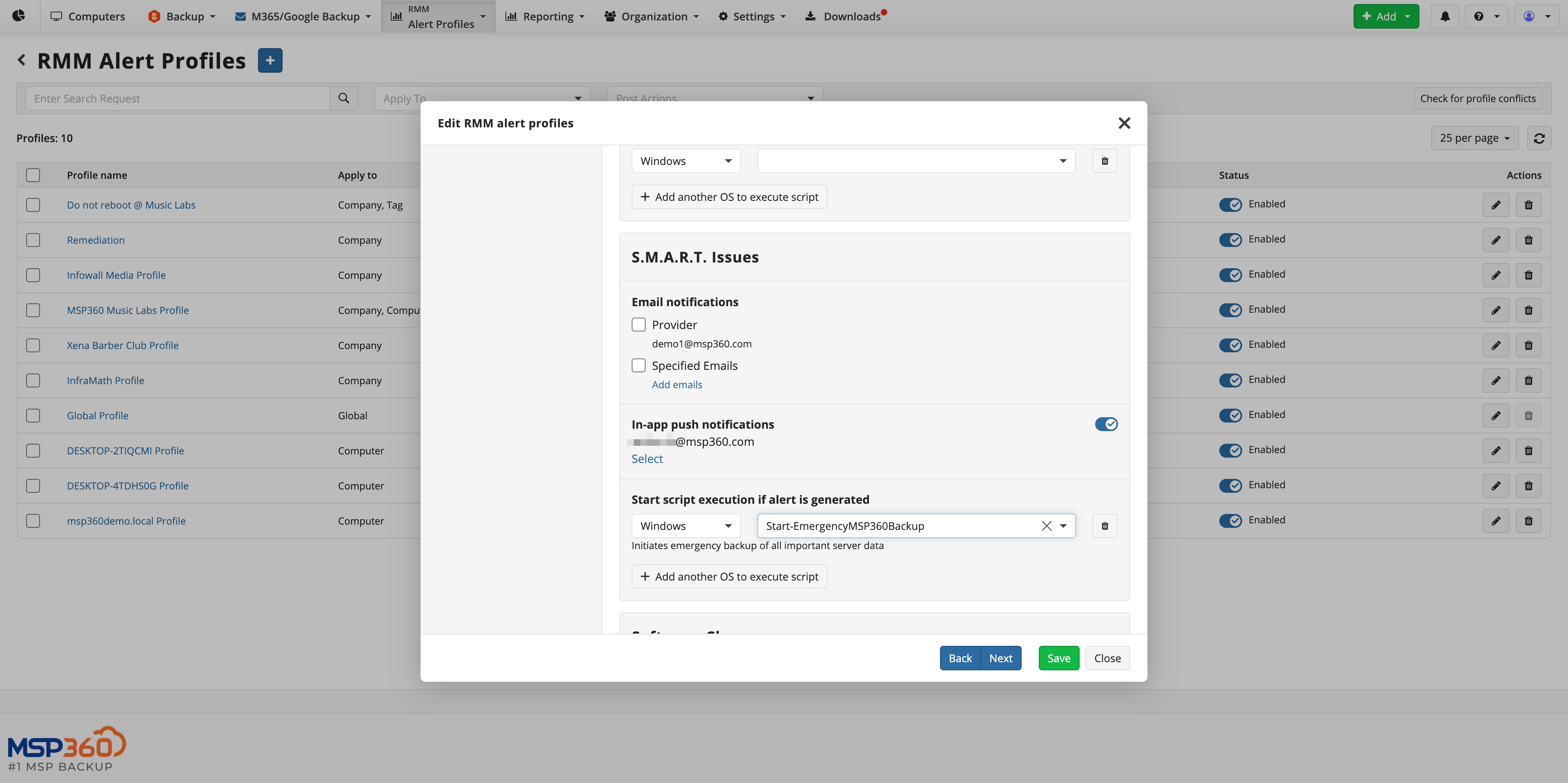Open the Post Actions filter dropdown

pyautogui.click(x=715, y=98)
